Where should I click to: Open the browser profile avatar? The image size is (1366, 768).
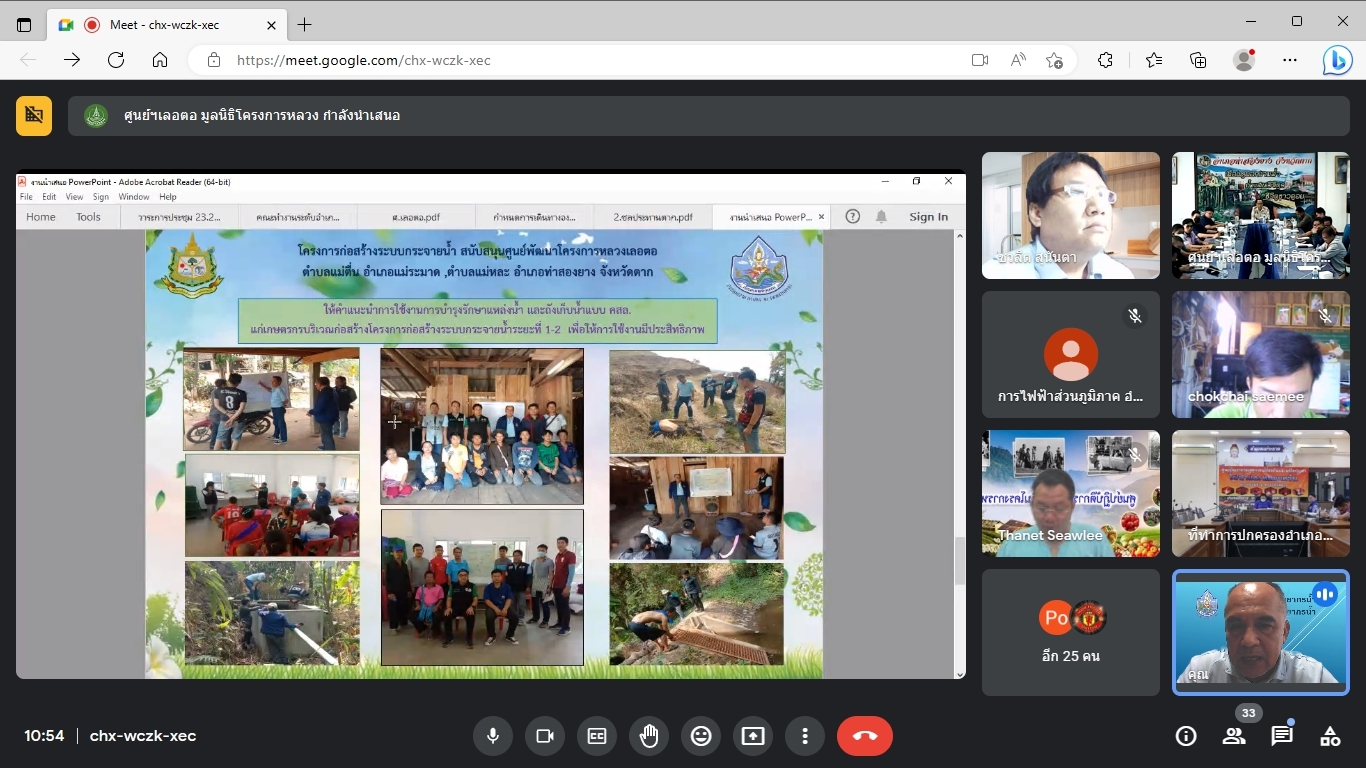tap(1244, 60)
